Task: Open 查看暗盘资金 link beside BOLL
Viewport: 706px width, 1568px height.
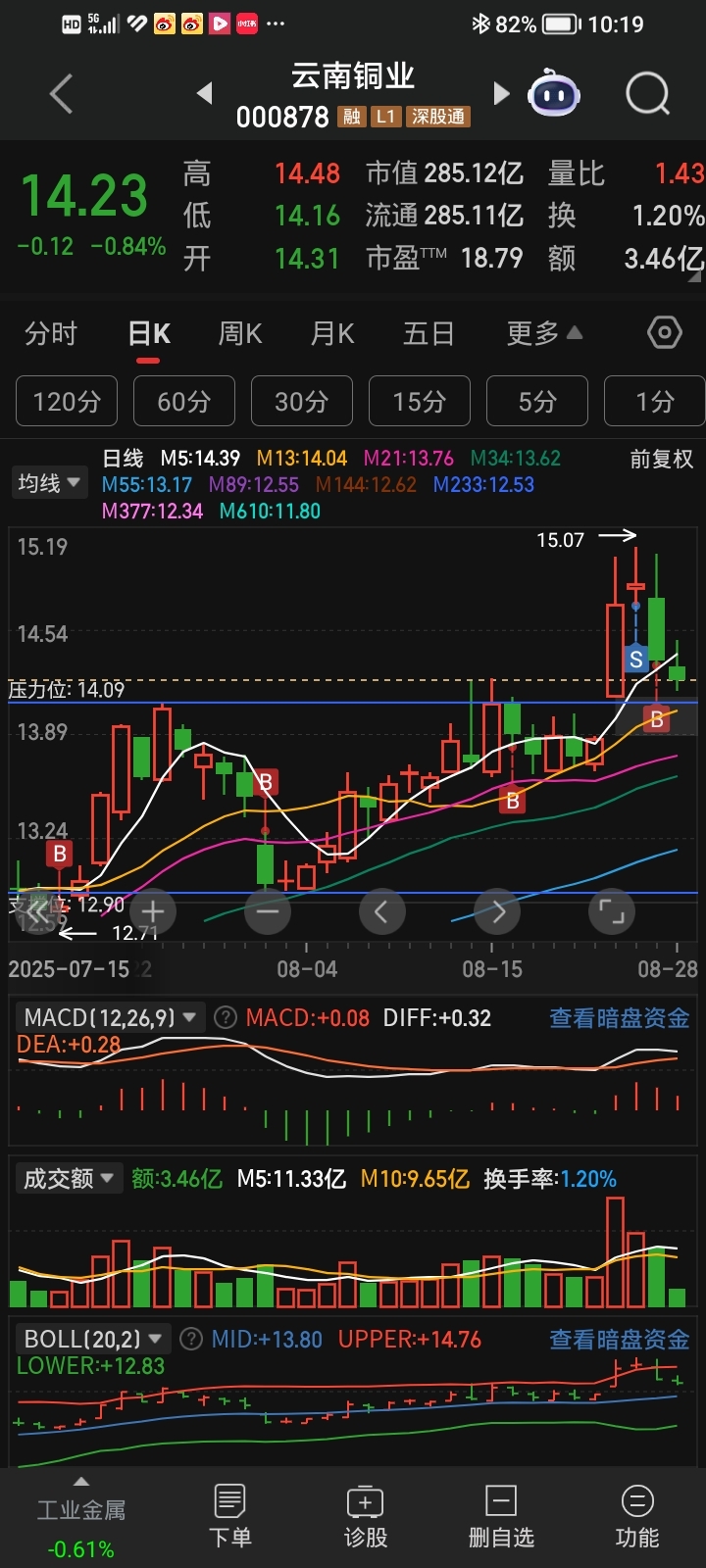Action: [619, 1339]
